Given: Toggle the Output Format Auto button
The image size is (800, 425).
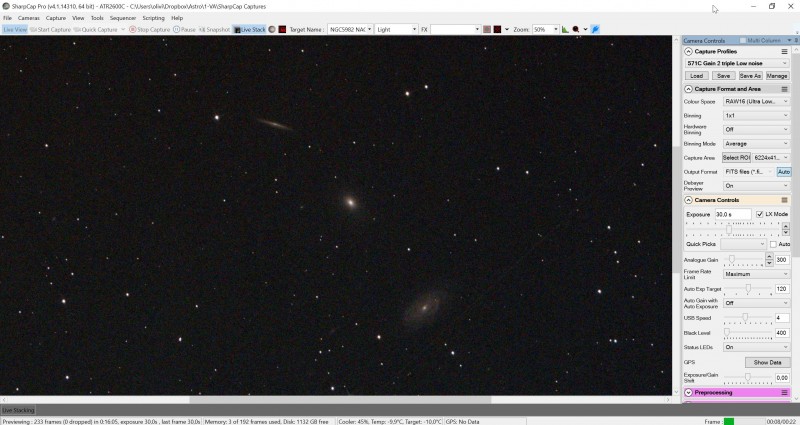Looking at the screenshot, I should [x=784, y=172].
